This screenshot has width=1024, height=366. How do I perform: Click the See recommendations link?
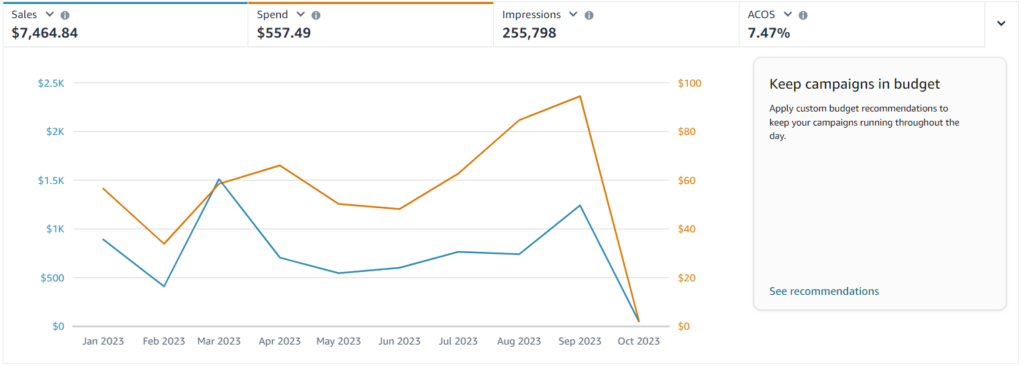pyautogui.click(x=824, y=291)
